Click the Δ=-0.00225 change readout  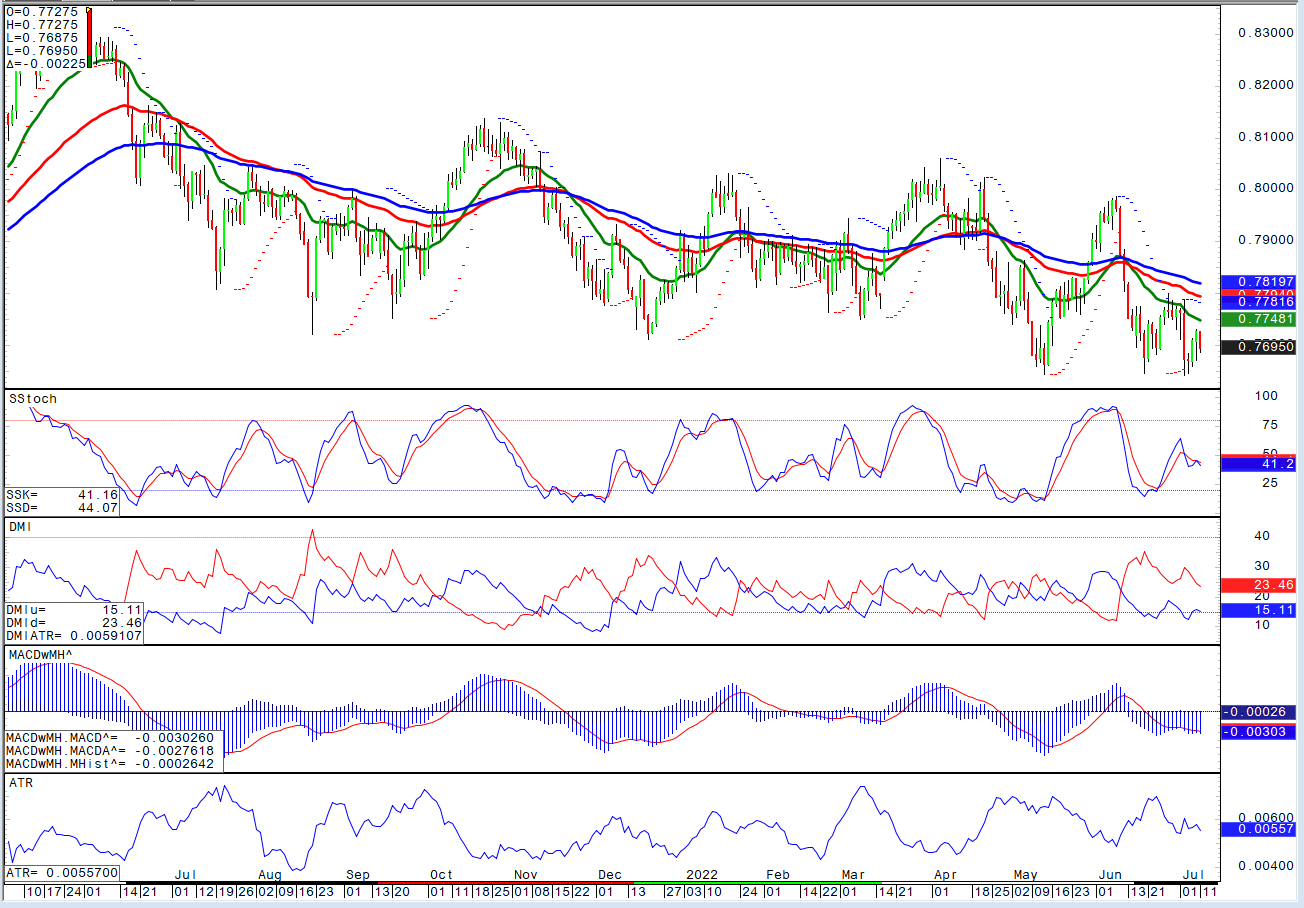44,64
